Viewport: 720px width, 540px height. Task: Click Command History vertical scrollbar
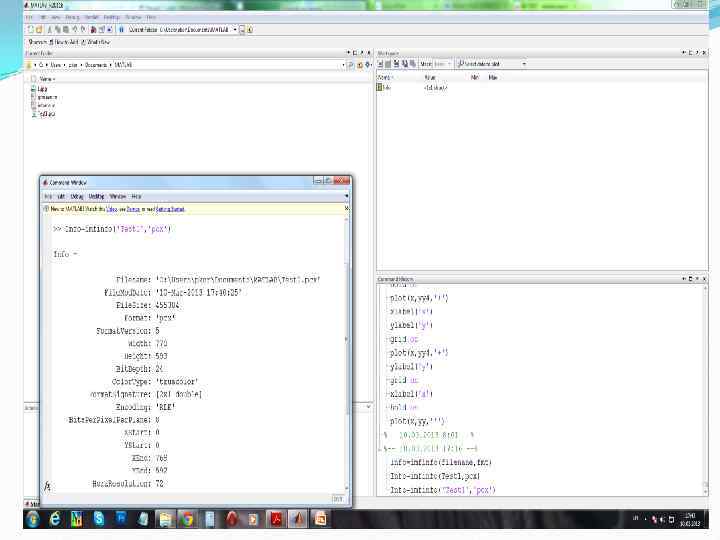(705, 389)
